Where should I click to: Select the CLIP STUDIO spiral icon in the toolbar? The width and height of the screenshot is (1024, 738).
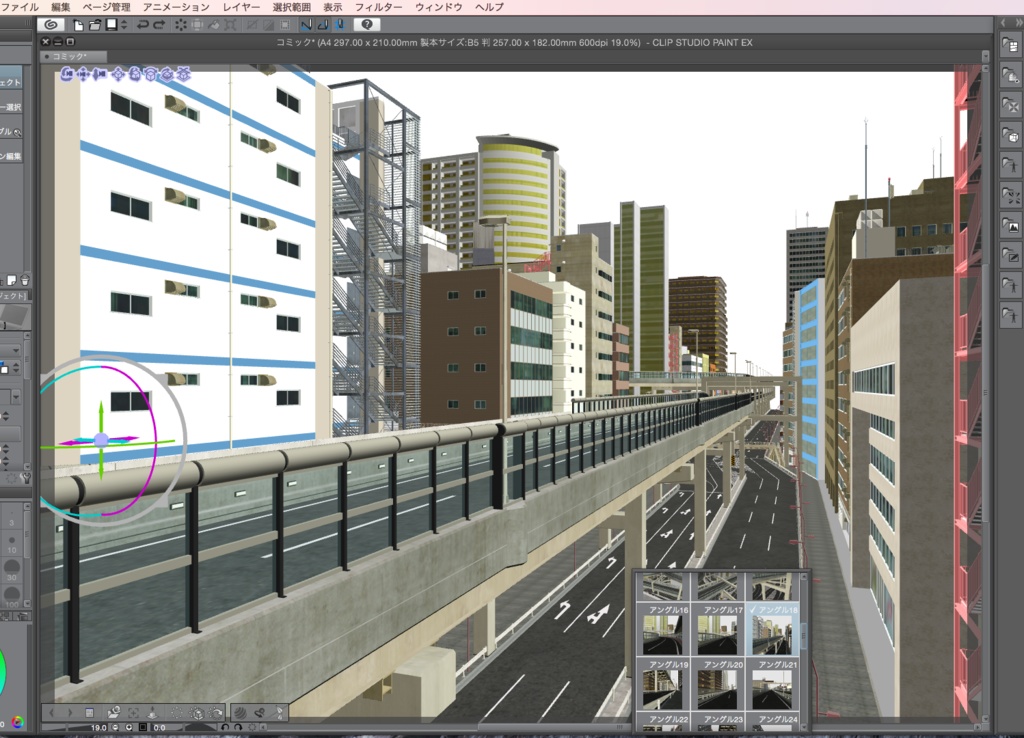click(x=51, y=23)
